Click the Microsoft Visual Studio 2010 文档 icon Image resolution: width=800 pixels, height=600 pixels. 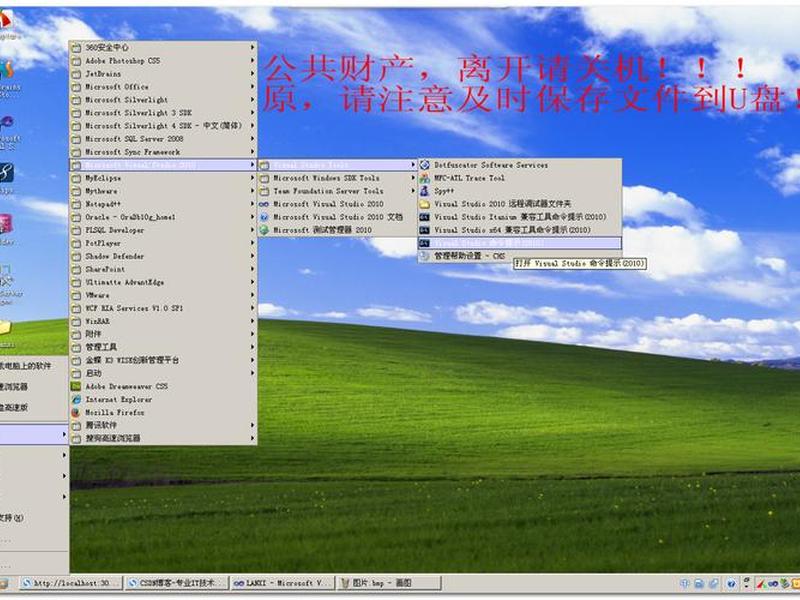264,217
